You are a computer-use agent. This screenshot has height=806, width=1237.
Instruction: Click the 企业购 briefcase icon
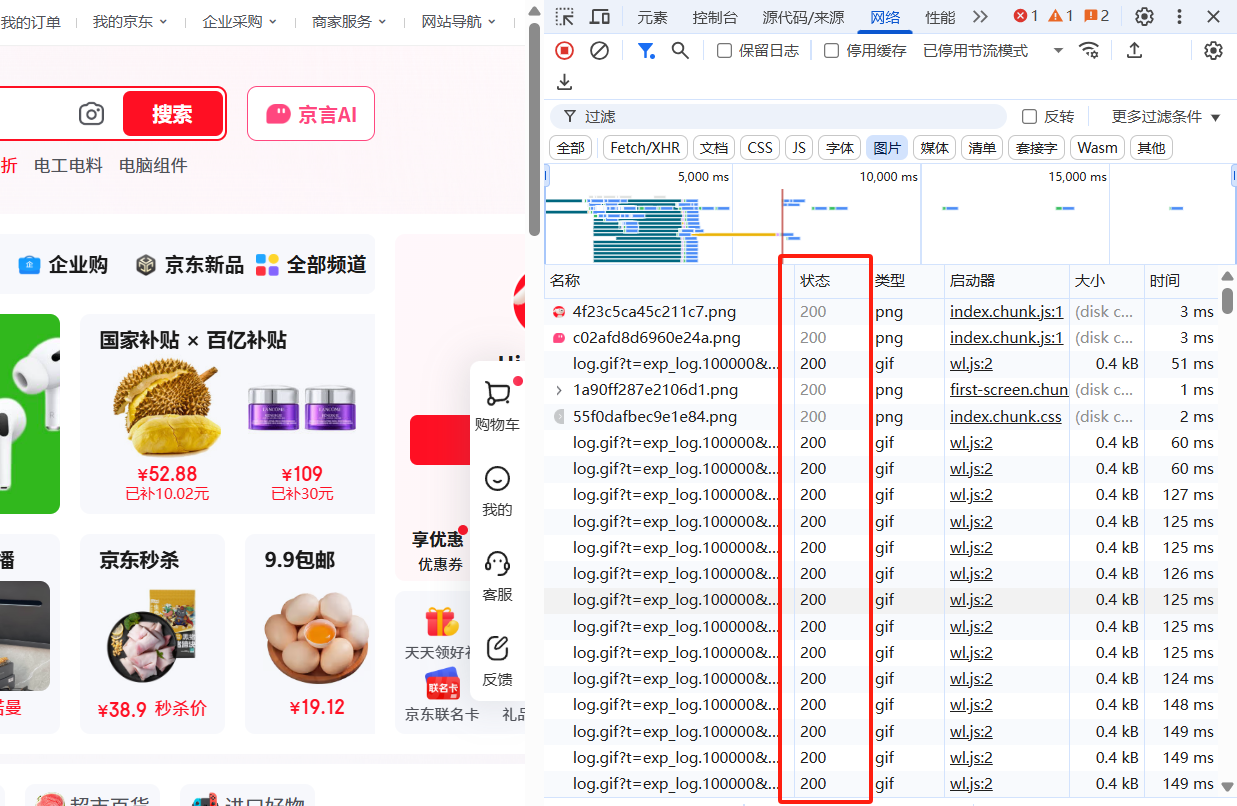point(28,265)
